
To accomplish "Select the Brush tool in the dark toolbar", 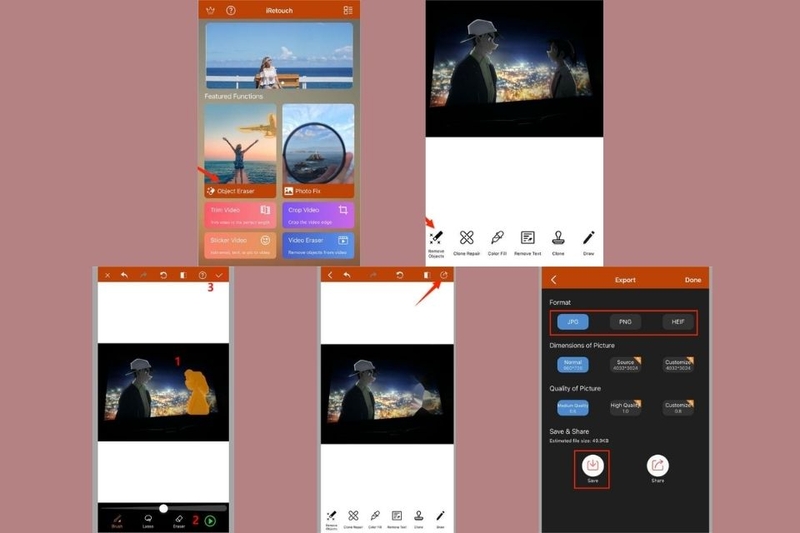I will point(117,521).
